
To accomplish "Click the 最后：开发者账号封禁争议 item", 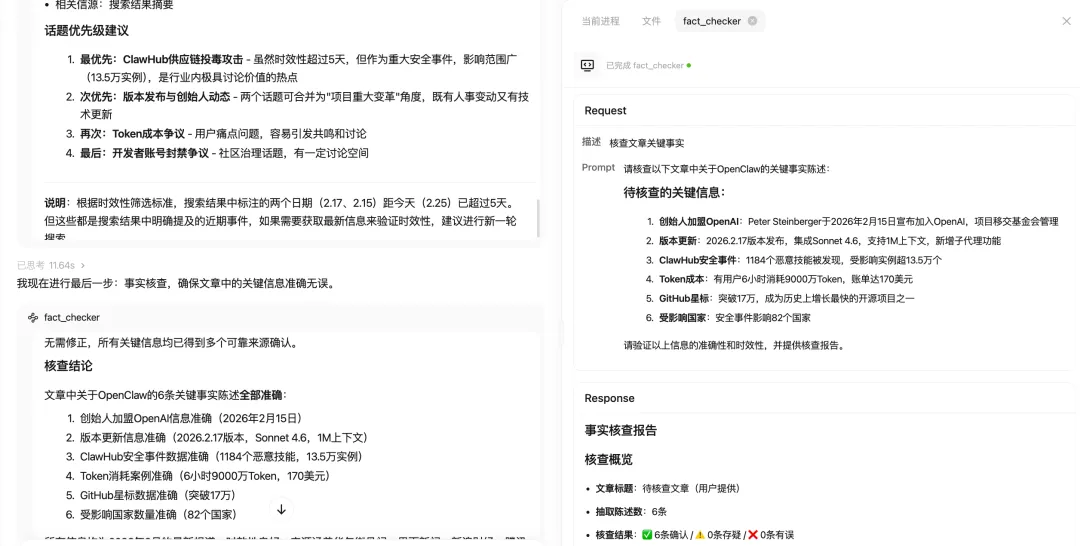I will pos(217,153).
